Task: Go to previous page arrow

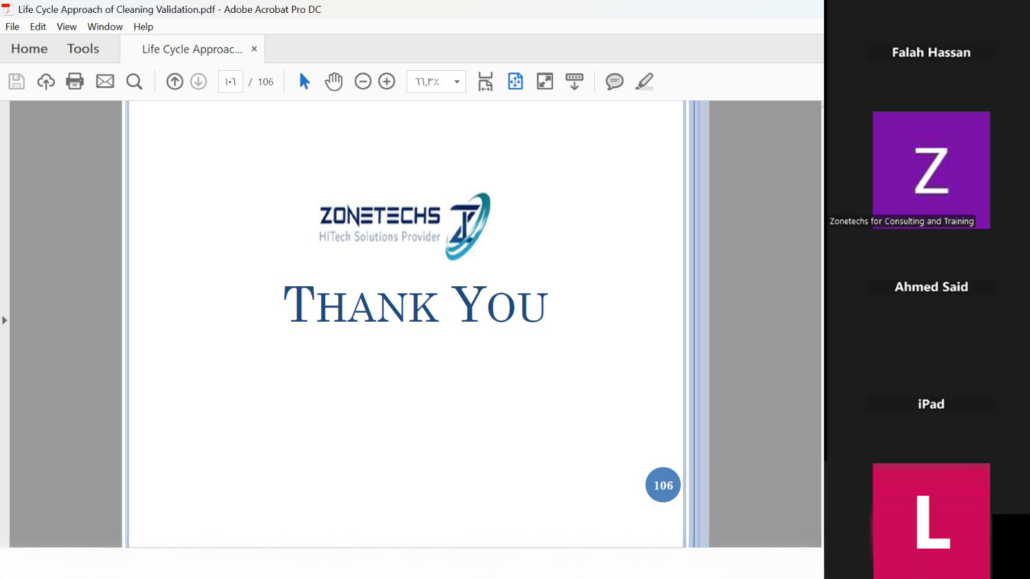Action: (x=175, y=82)
